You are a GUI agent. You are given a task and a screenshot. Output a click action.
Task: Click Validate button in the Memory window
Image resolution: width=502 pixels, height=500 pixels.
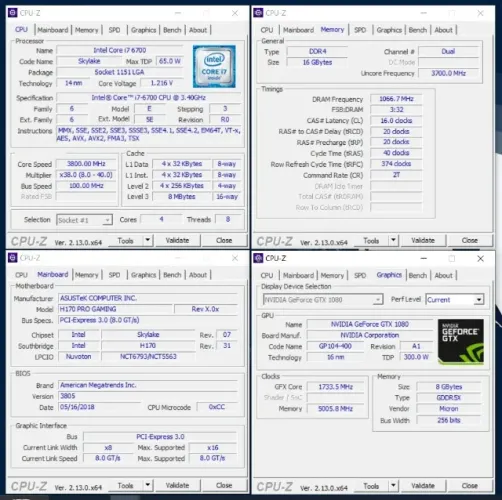(423, 240)
